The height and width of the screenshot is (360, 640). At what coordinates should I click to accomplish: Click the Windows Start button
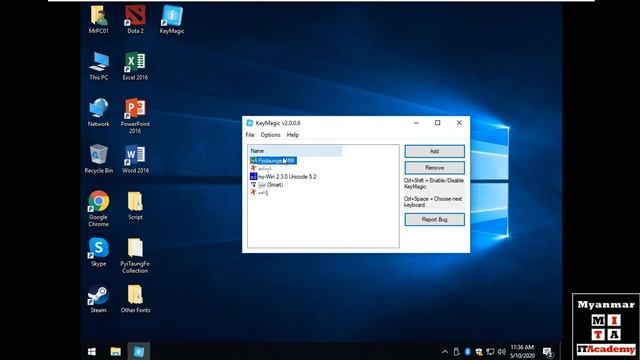pyautogui.click(x=92, y=351)
